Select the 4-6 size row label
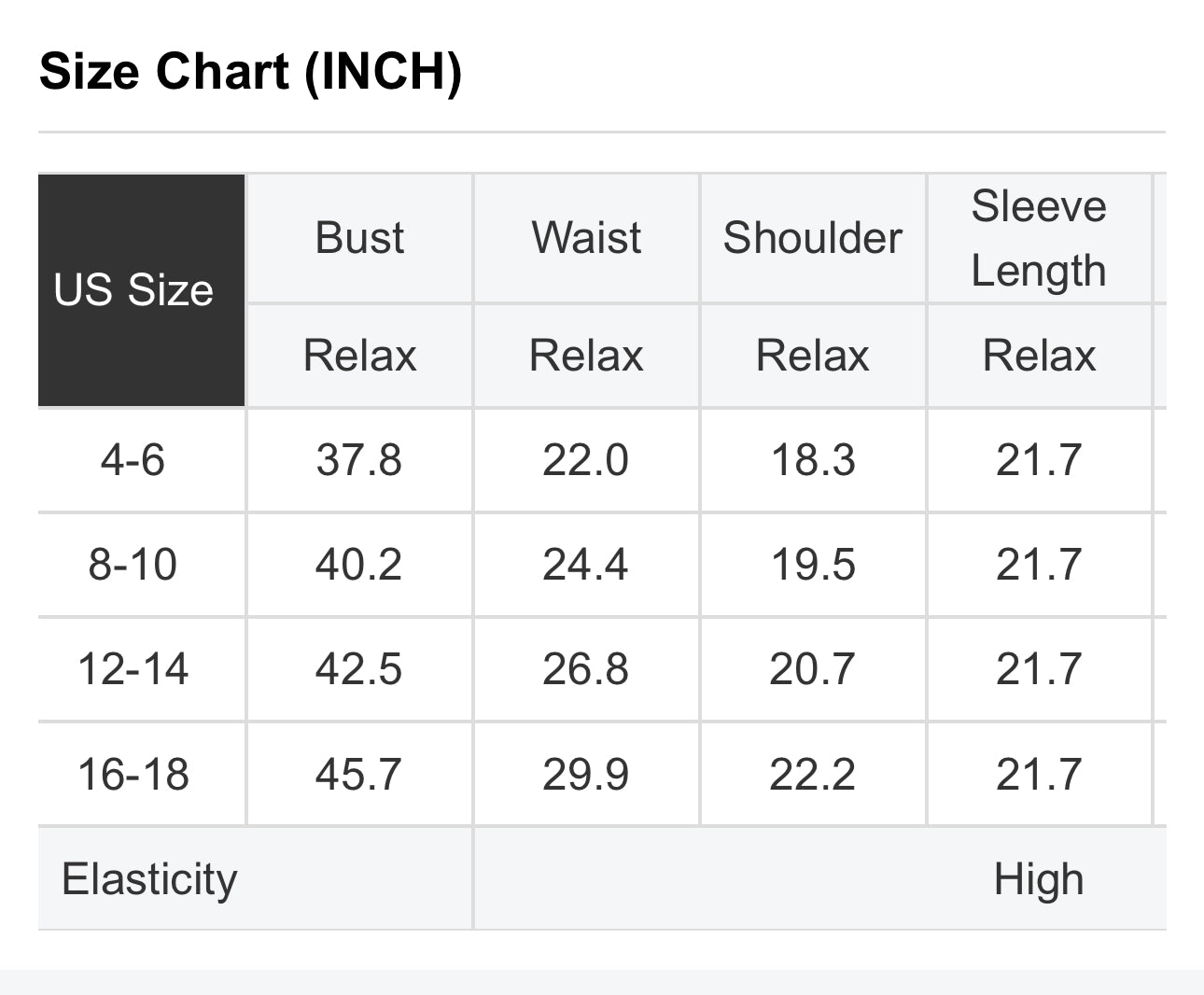This screenshot has width=1204, height=995. point(133,460)
